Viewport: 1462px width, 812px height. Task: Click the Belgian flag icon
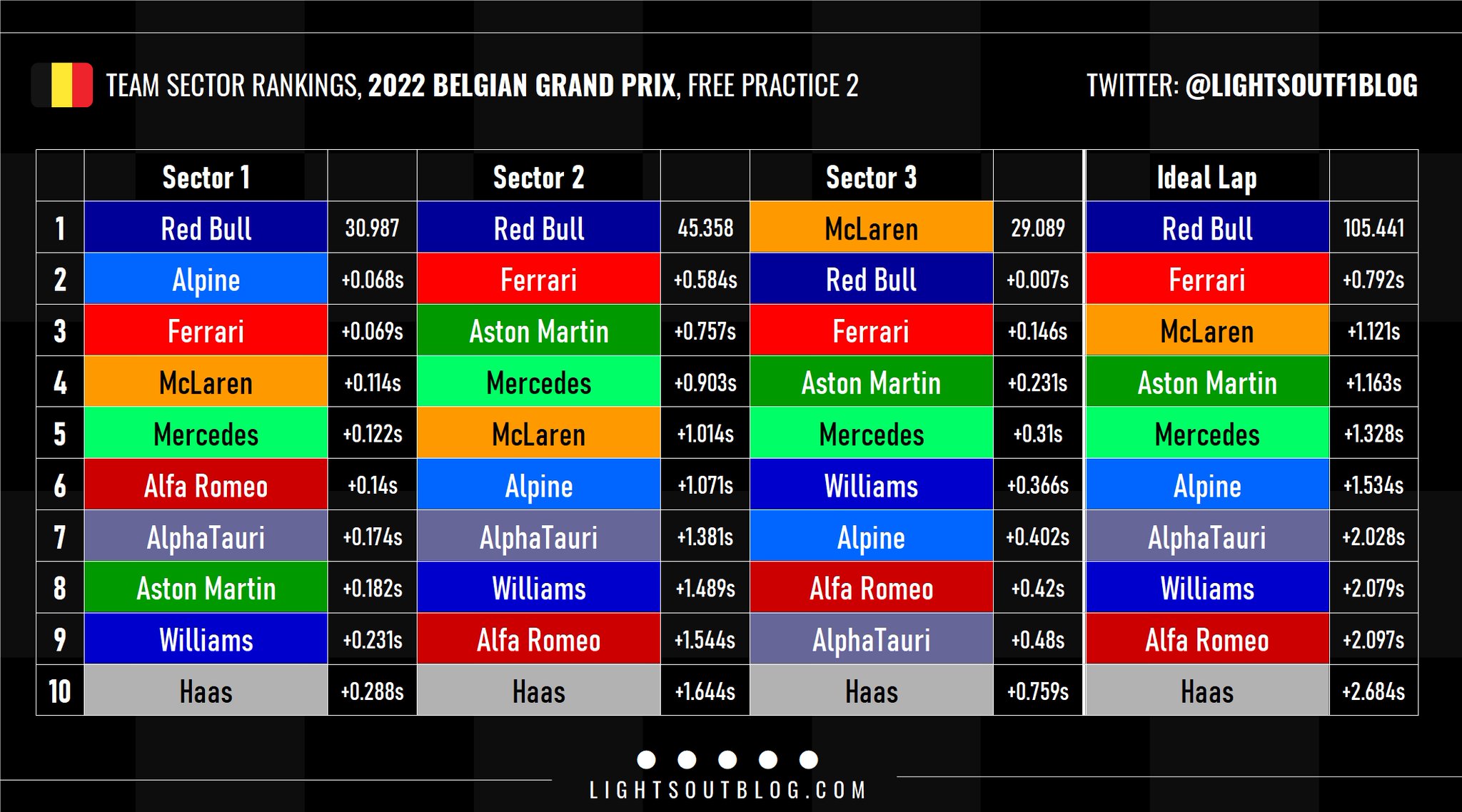tap(62, 86)
